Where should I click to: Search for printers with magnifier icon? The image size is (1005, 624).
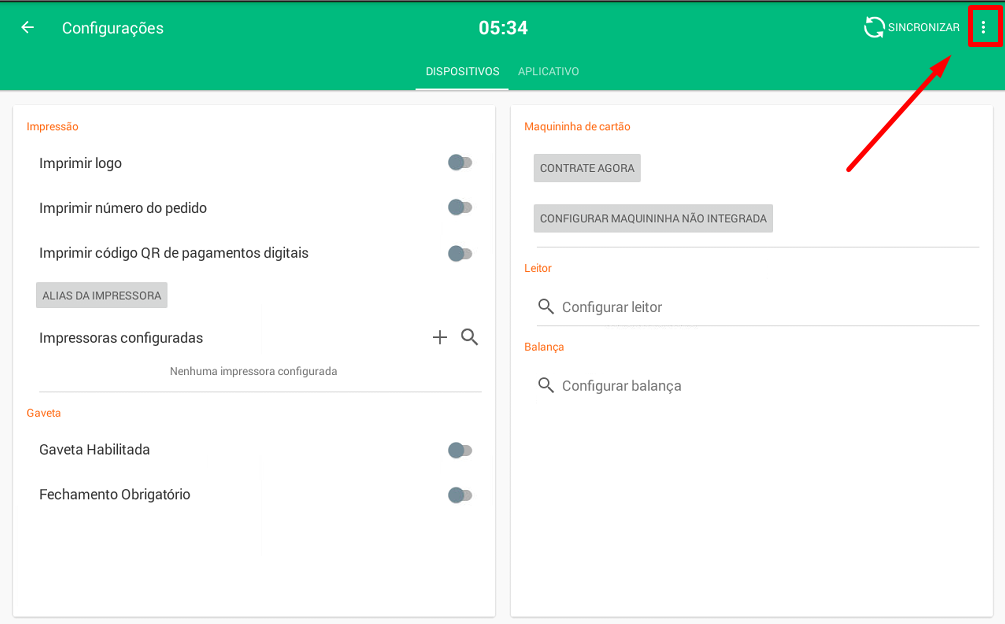pos(470,337)
